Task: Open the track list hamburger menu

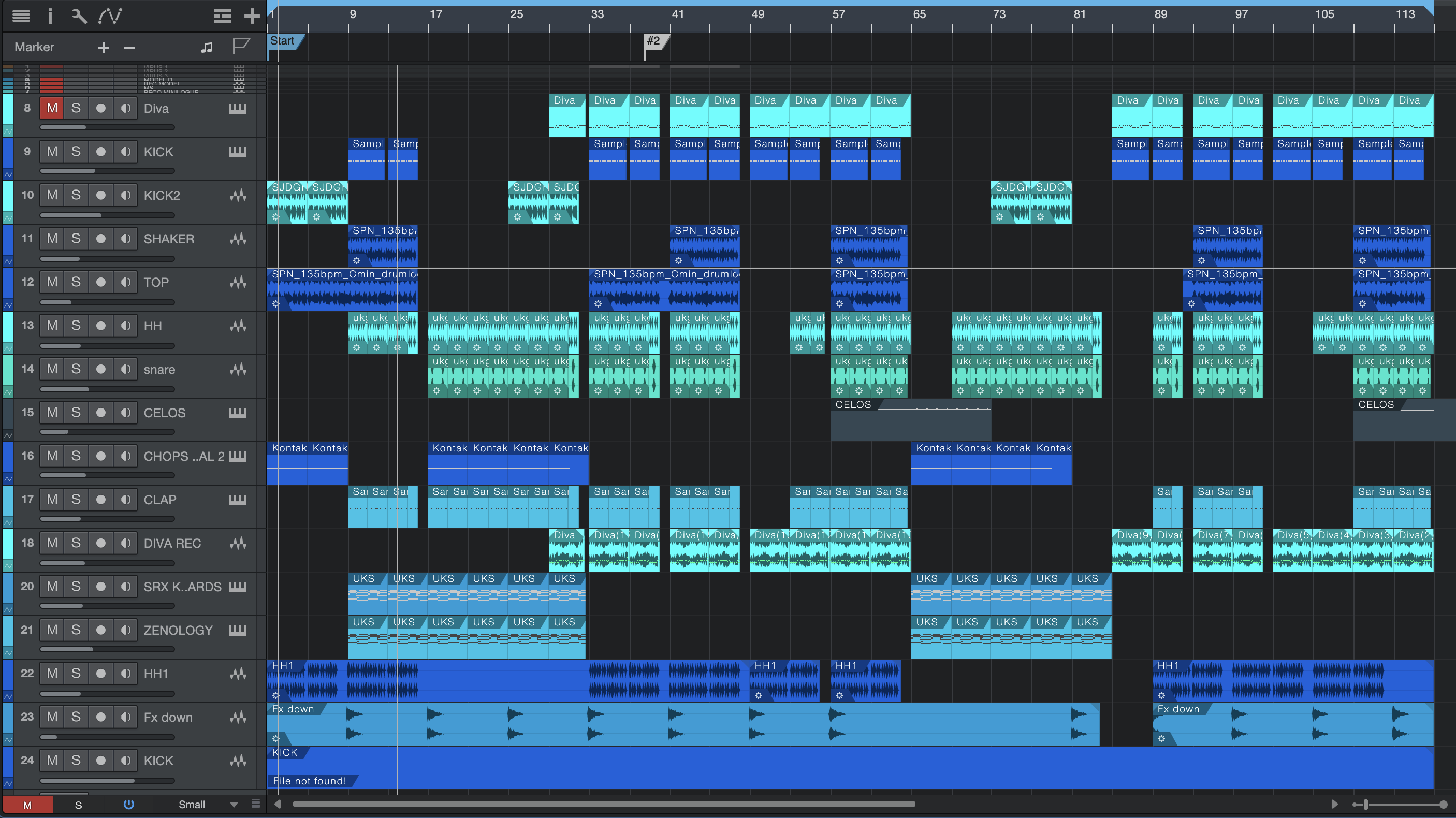Action: coord(21,16)
